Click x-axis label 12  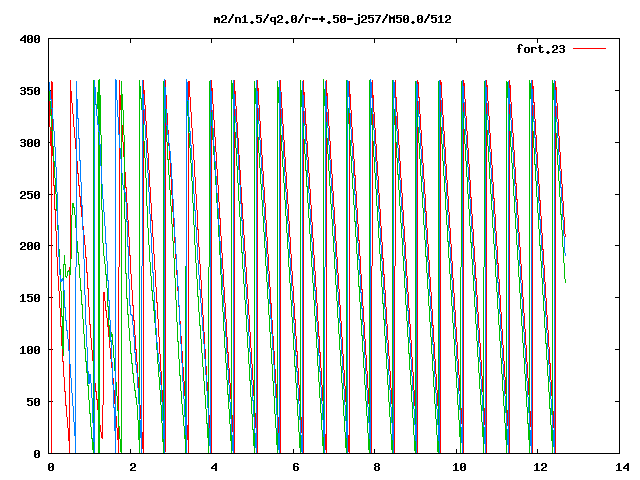coord(541,467)
